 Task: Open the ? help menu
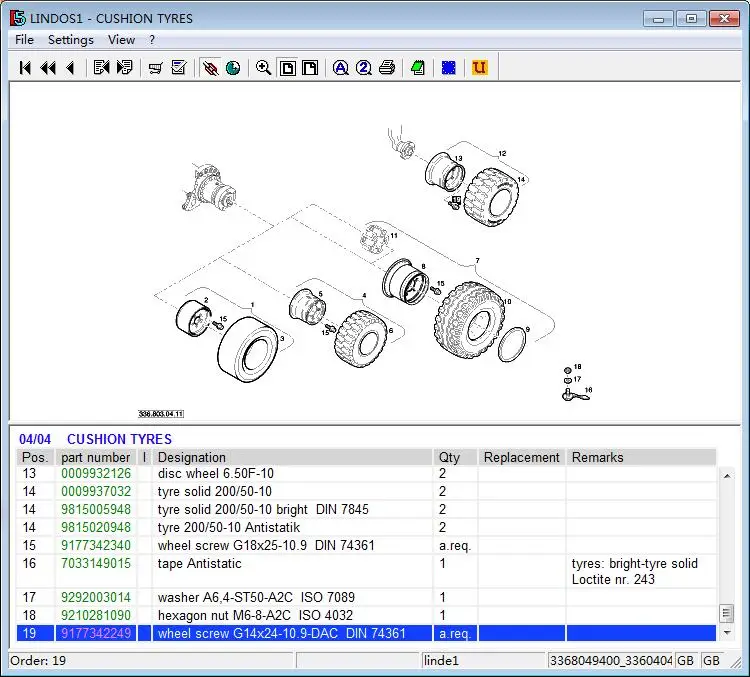152,40
